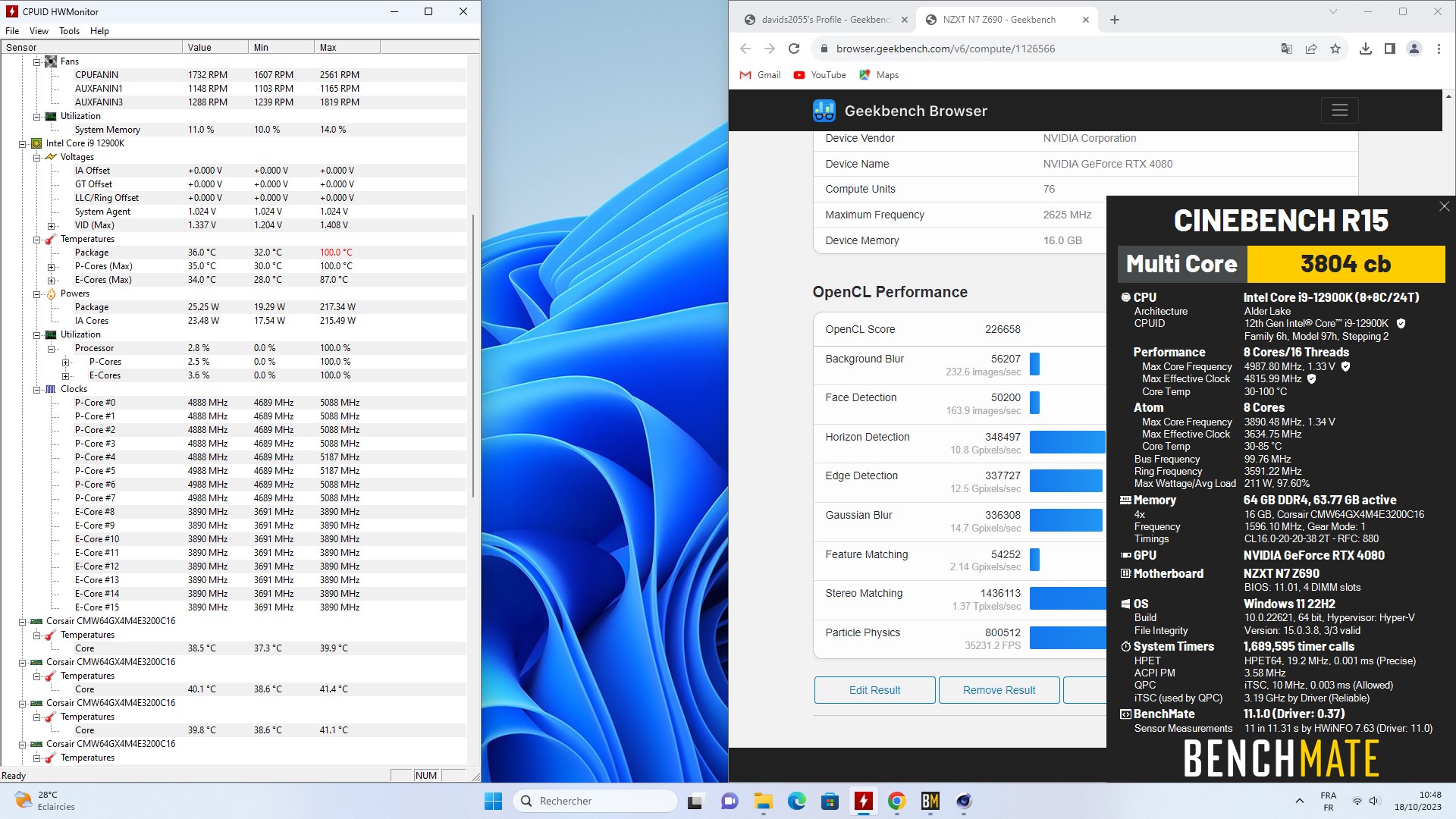Open the File menu in HWMonitor
Screen dimensions: 1456x819
pos(12,31)
